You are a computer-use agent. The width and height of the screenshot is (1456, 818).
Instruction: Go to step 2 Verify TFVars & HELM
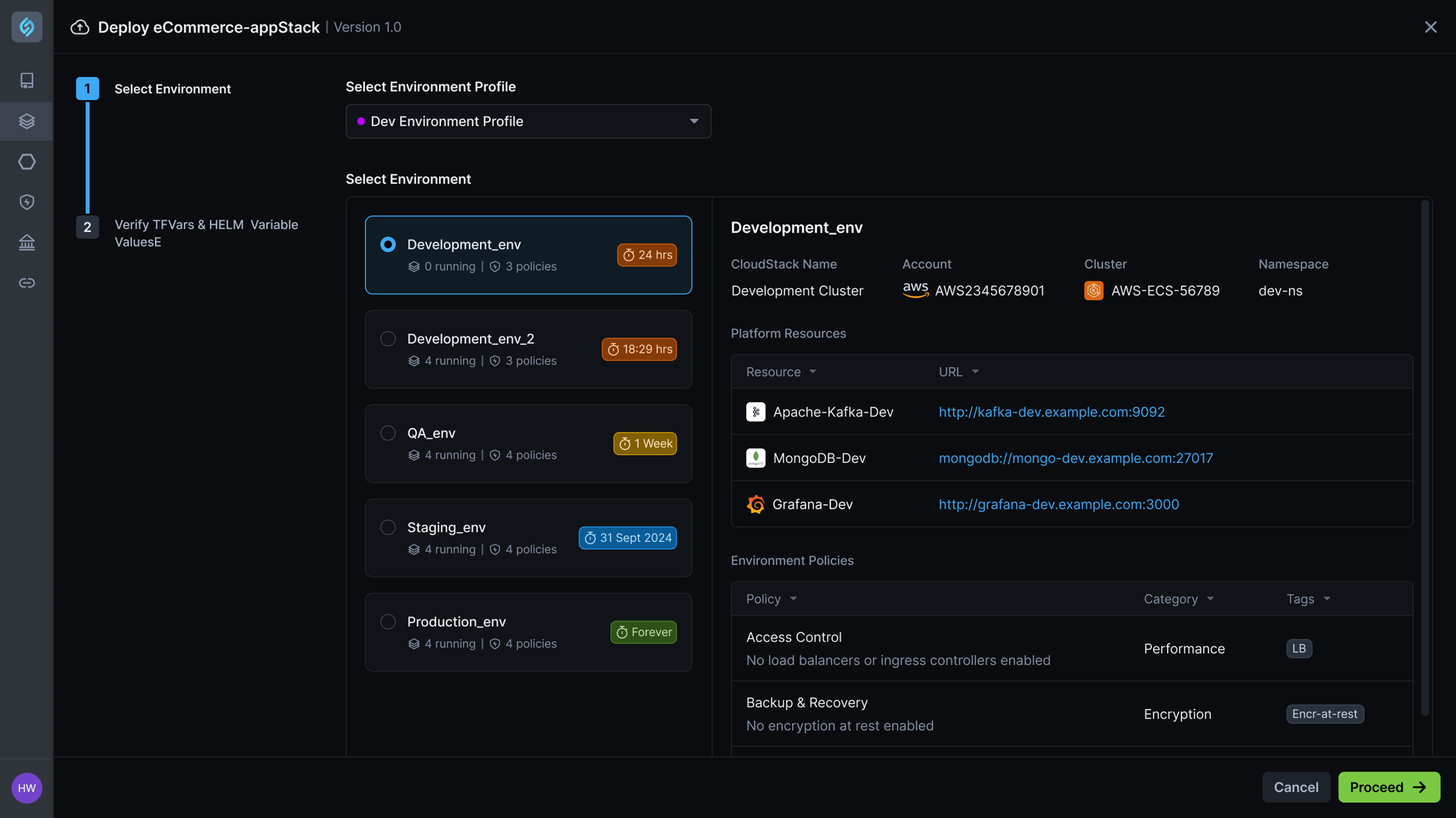(x=187, y=233)
